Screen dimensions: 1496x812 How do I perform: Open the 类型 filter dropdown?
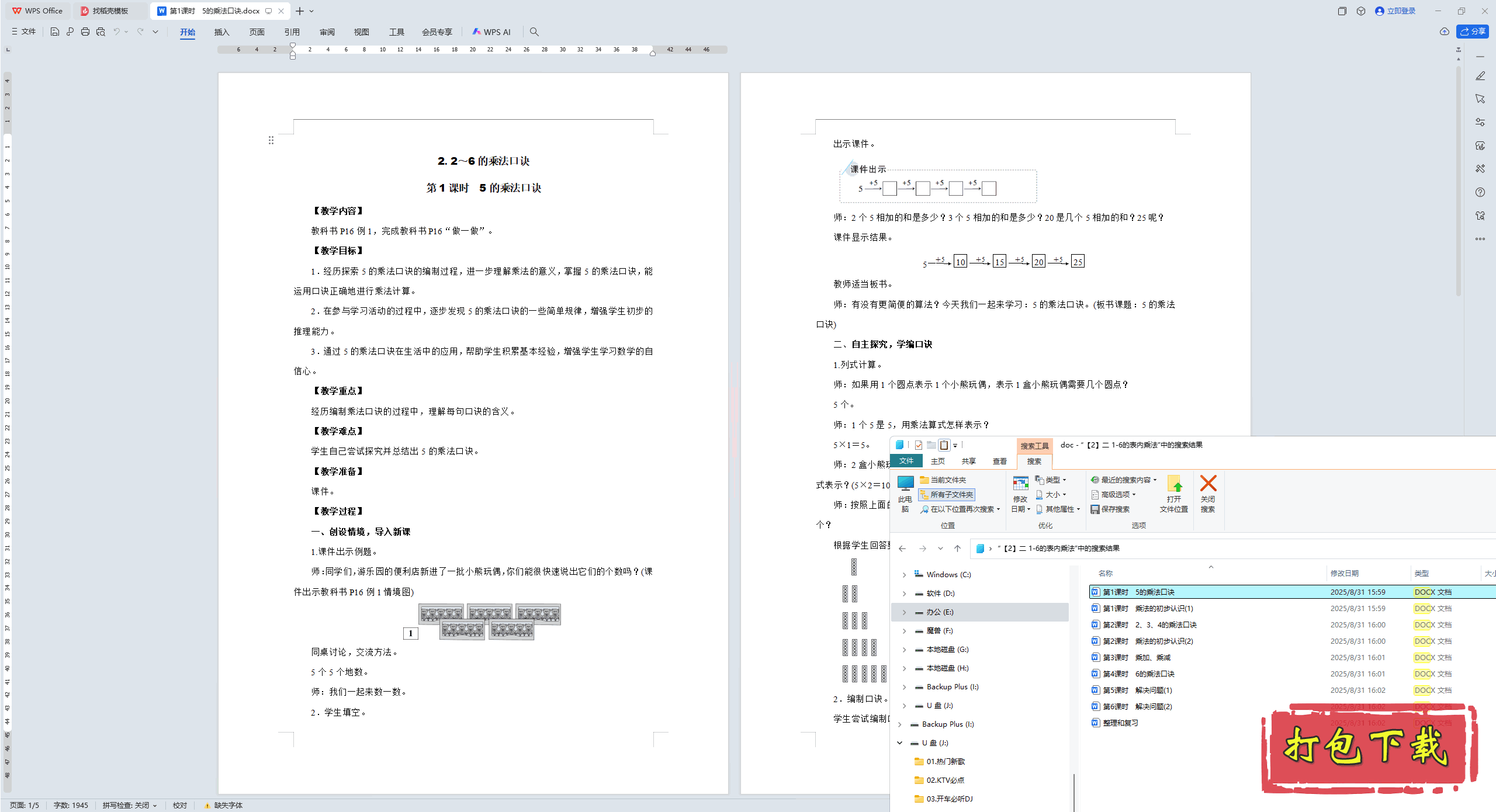(x=1051, y=480)
